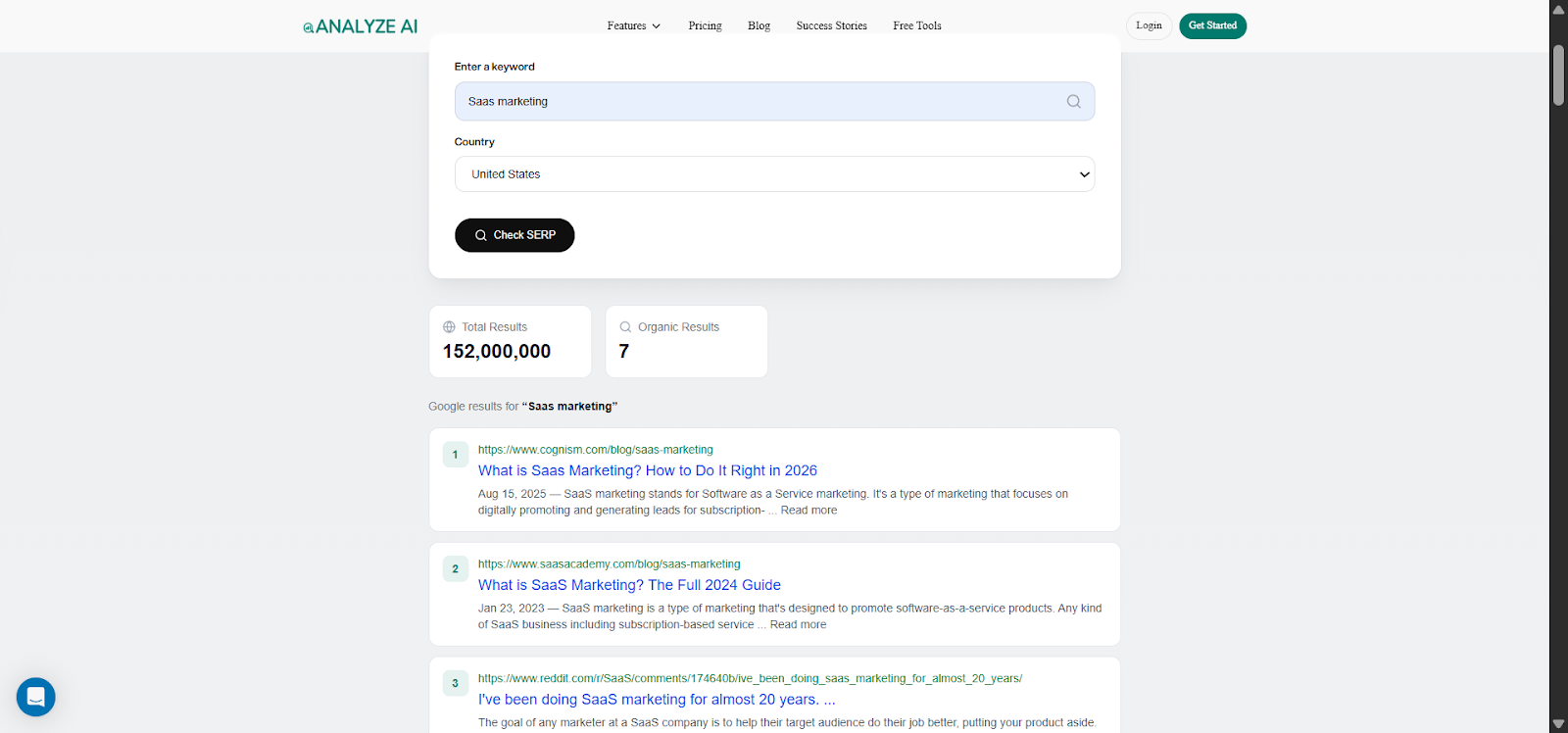Open the Reddit result 'I've been doing SaaS marketing'
Viewport: 1568px width, 733px height.
pos(657,700)
